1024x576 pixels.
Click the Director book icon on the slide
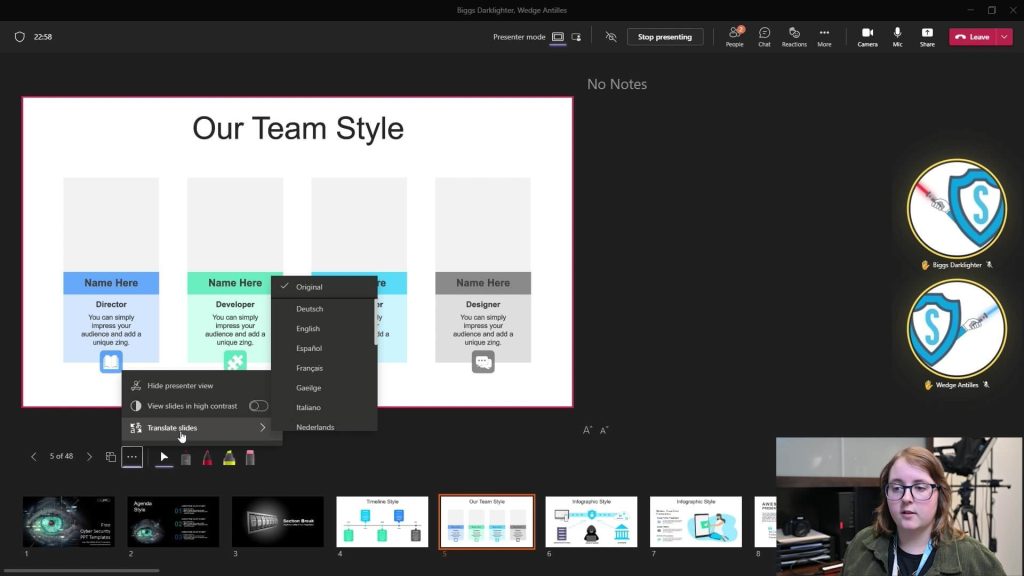[111, 361]
